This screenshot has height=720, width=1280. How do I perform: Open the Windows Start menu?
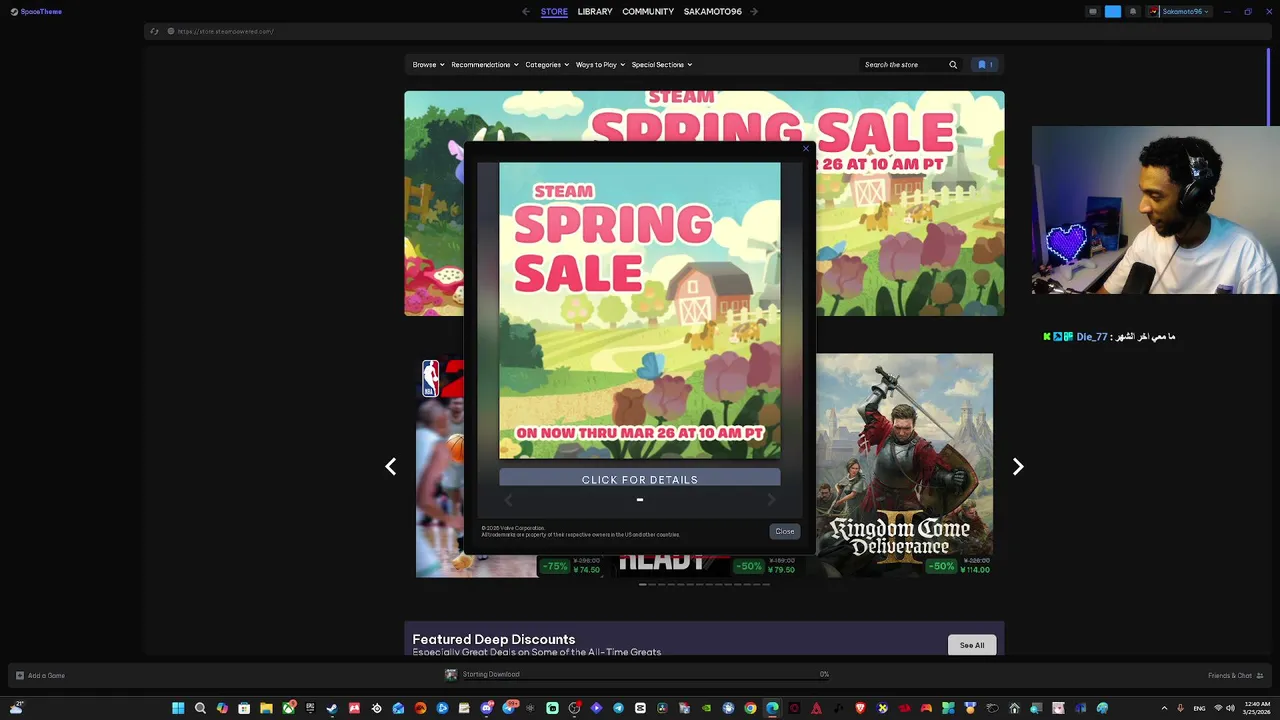pyautogui.click(x=178, y=708)
